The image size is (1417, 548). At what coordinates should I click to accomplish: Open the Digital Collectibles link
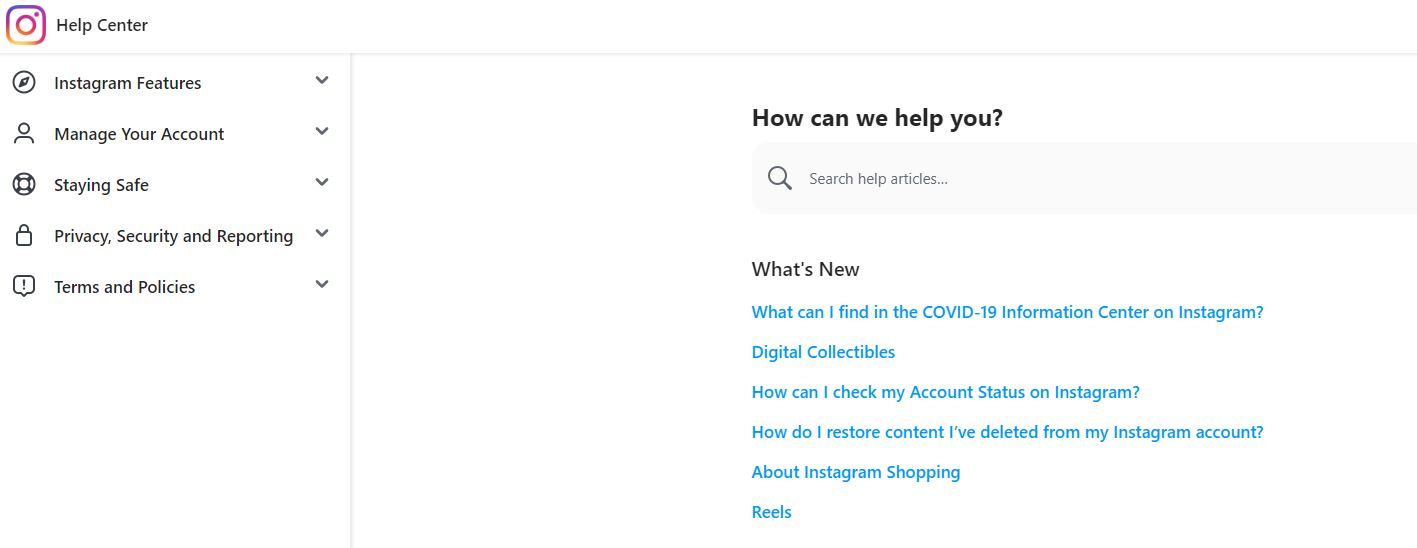tap(823, 352)
